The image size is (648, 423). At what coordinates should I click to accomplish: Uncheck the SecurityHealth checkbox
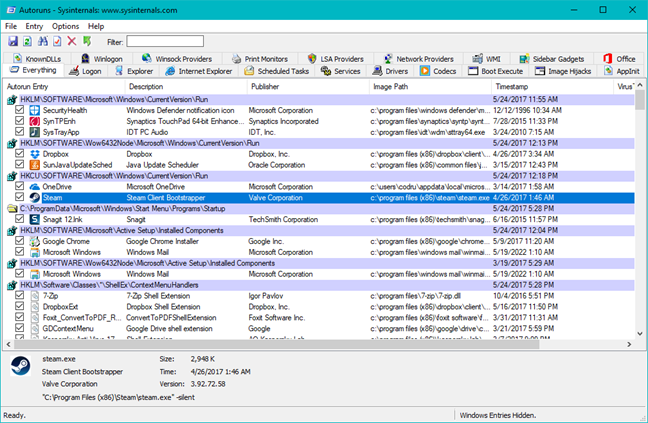19,109
